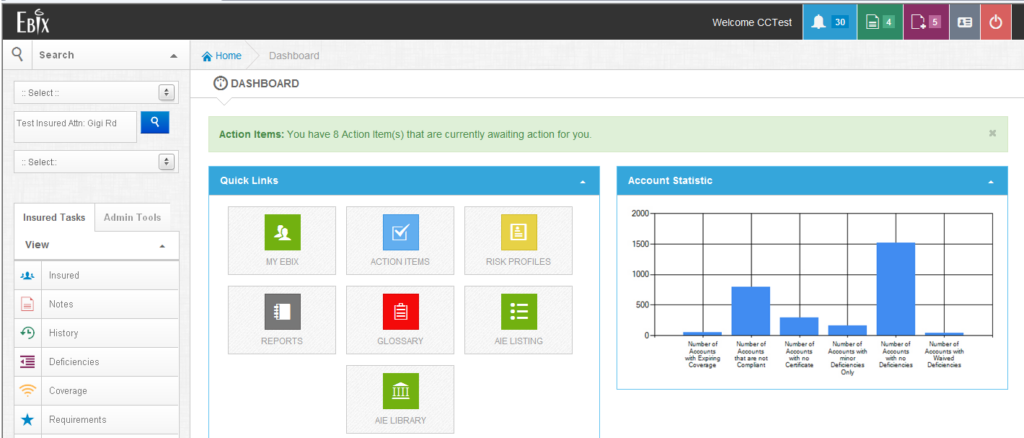Collapse the Quick Links panel
Image resolution: width=1024 pixels, height=438 pixels.
tap(583, 182)
